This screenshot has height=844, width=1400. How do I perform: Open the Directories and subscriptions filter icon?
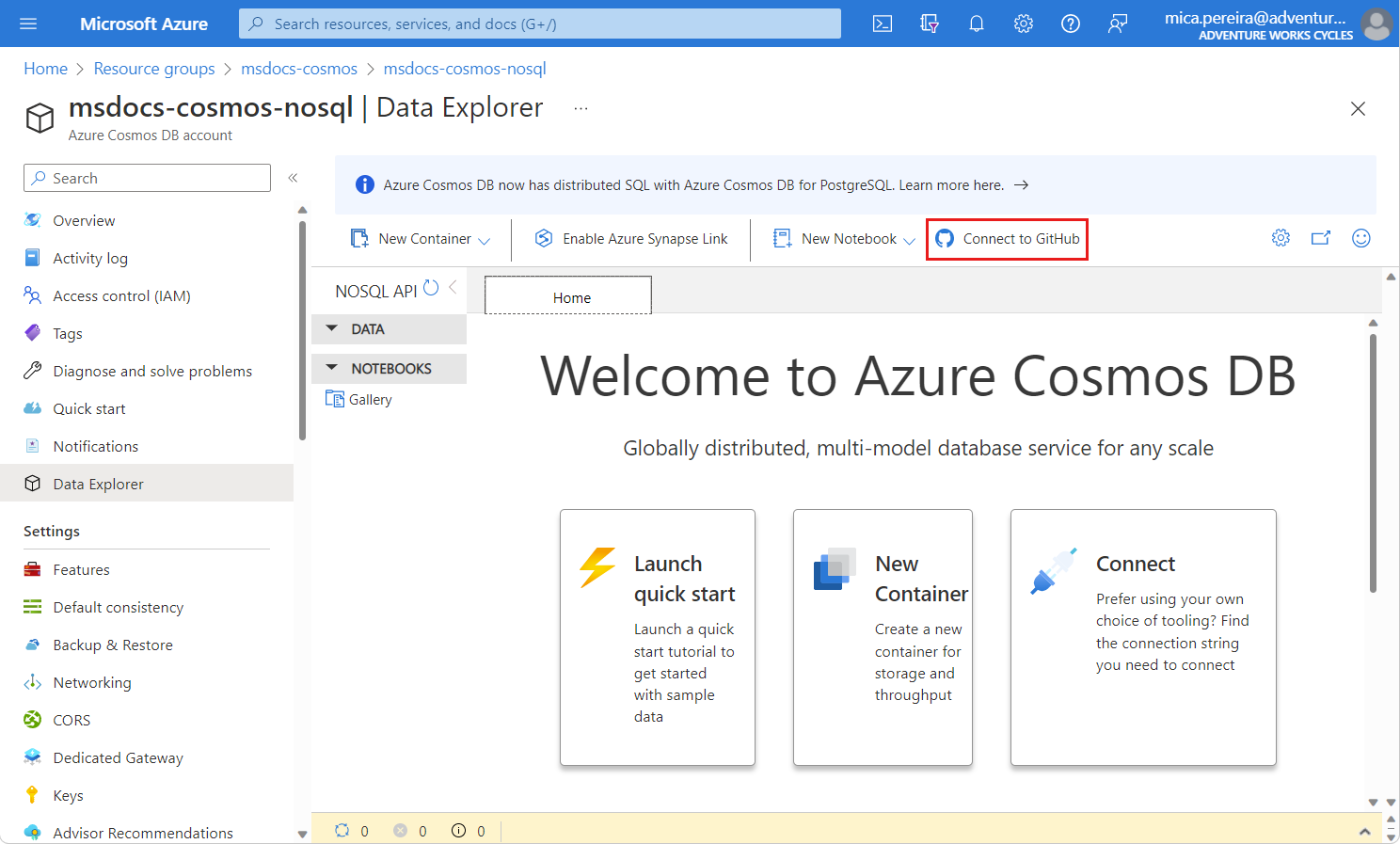point(930,24)
